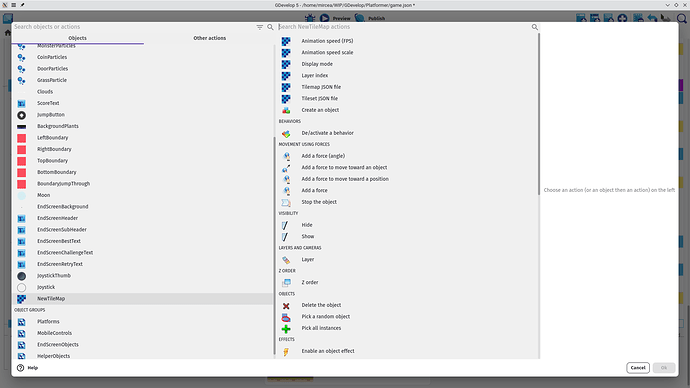Select the CoinParticles object
The height and width of the screenshot is (388, 690).
[x=143, y=57]
